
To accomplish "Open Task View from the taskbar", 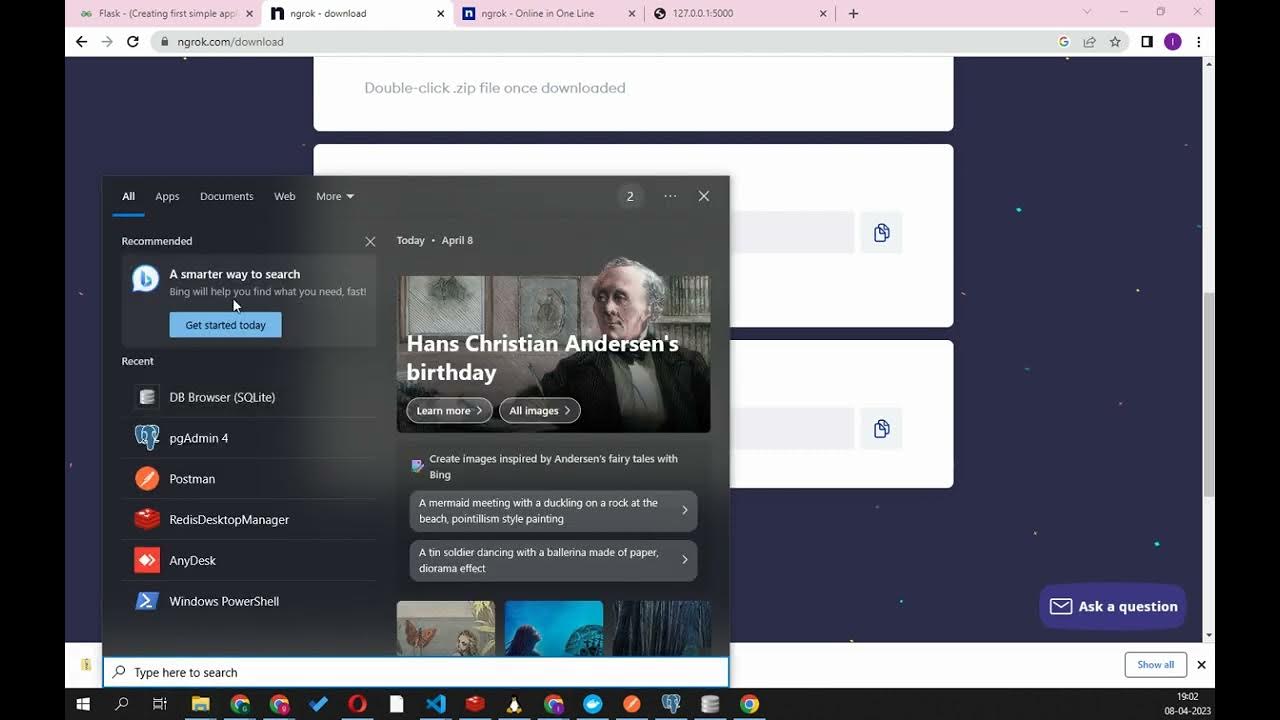I will [160, 704].
